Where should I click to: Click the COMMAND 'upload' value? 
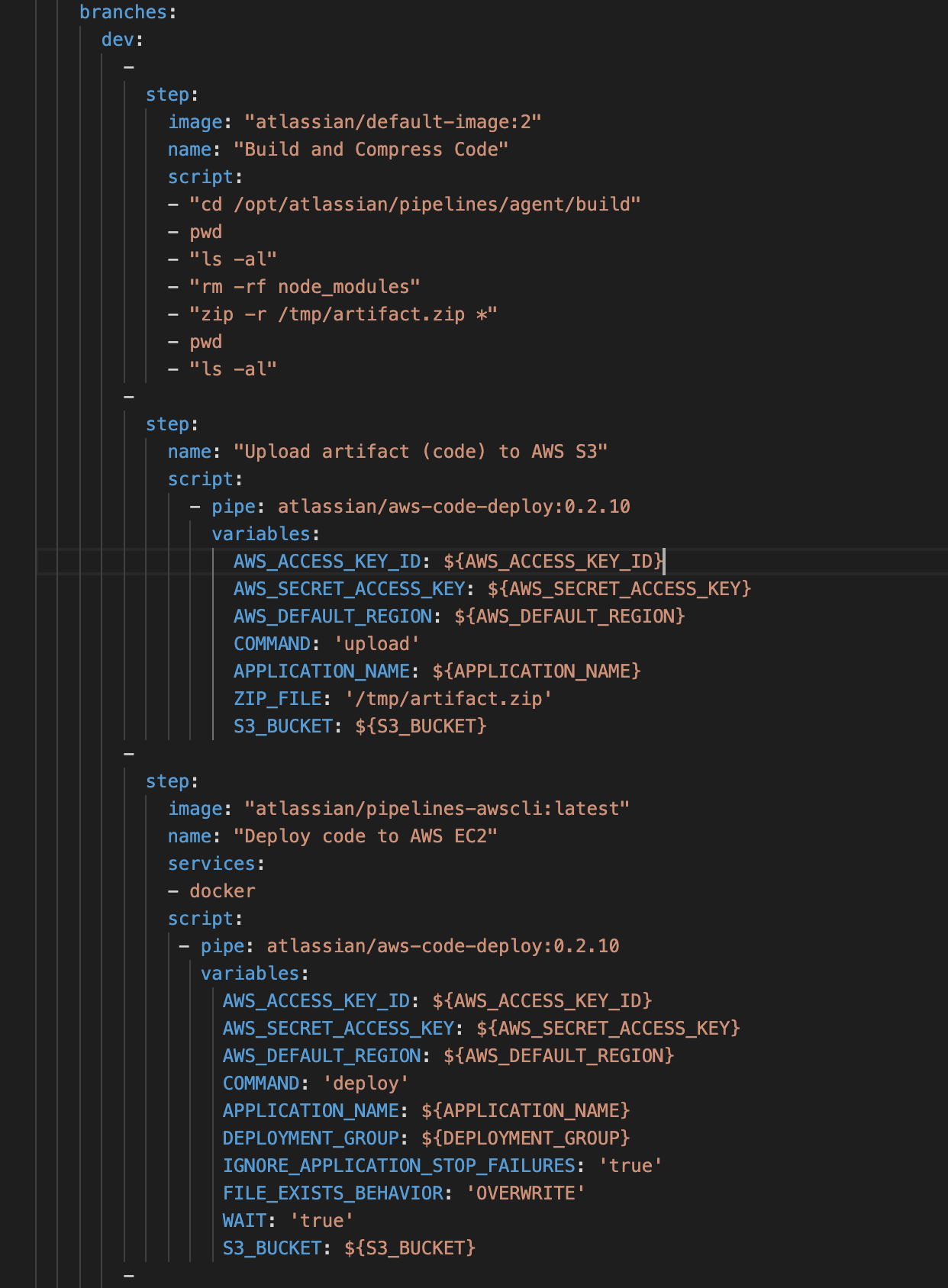(x=377, y=644)
